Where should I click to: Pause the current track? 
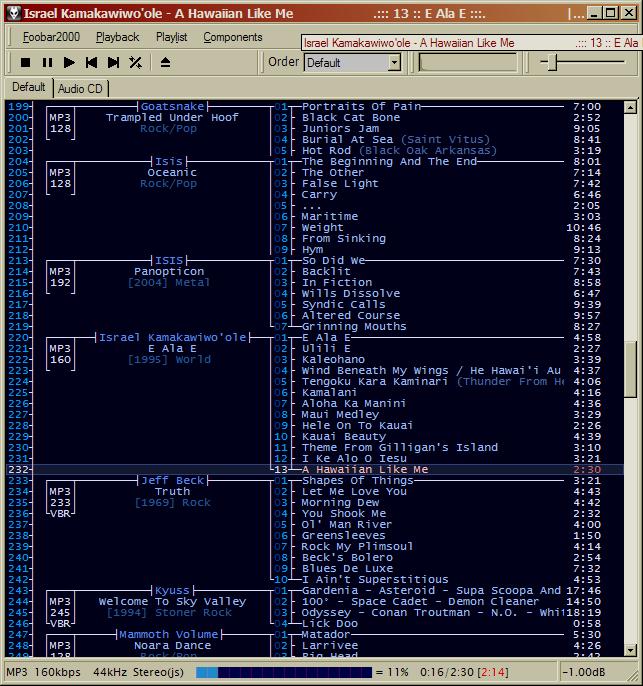(47, 63)
